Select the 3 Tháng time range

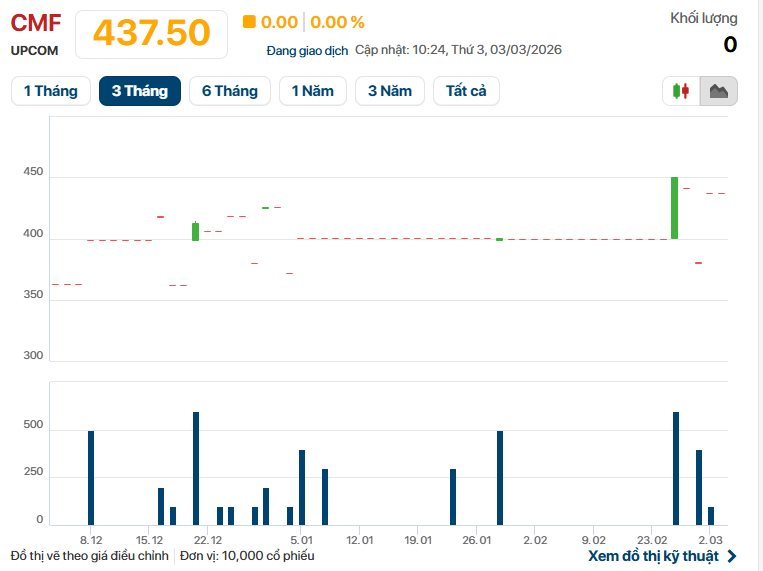[139, 91]
